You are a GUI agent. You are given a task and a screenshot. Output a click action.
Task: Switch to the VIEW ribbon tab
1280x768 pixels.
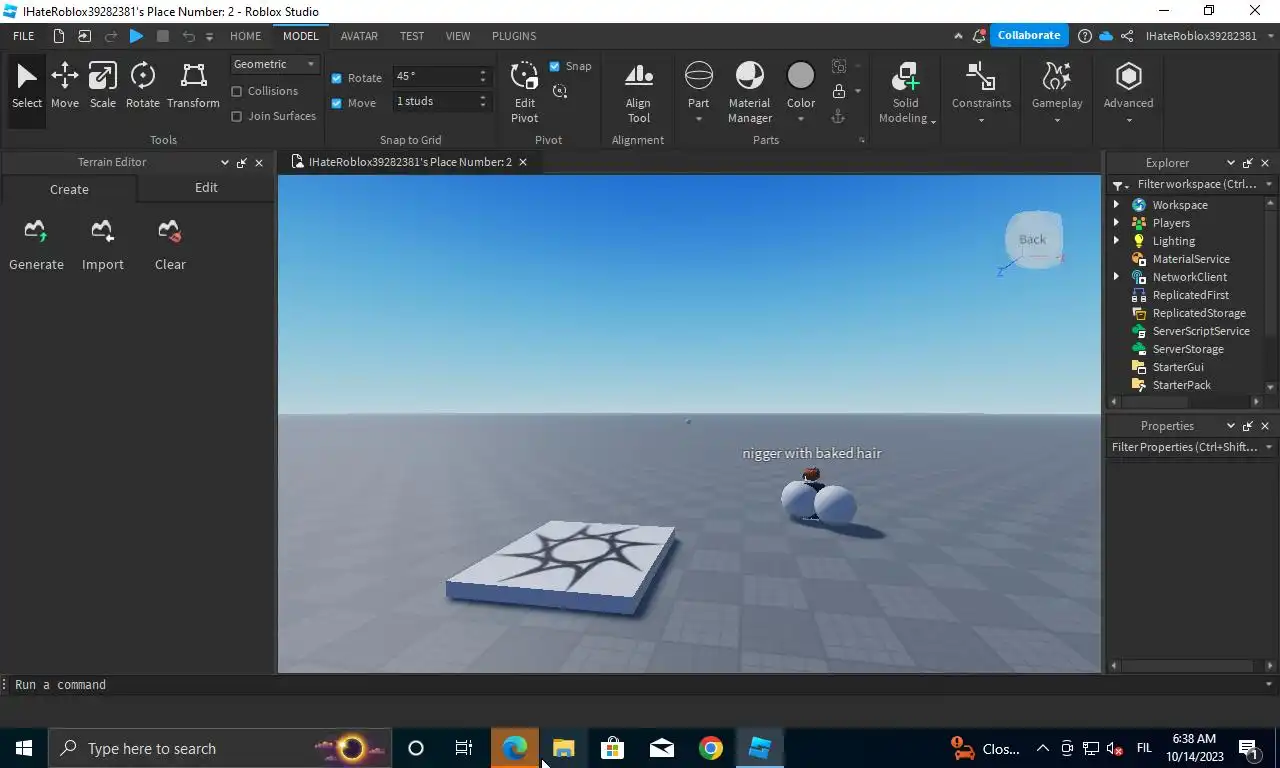click(x=458, y=36)
